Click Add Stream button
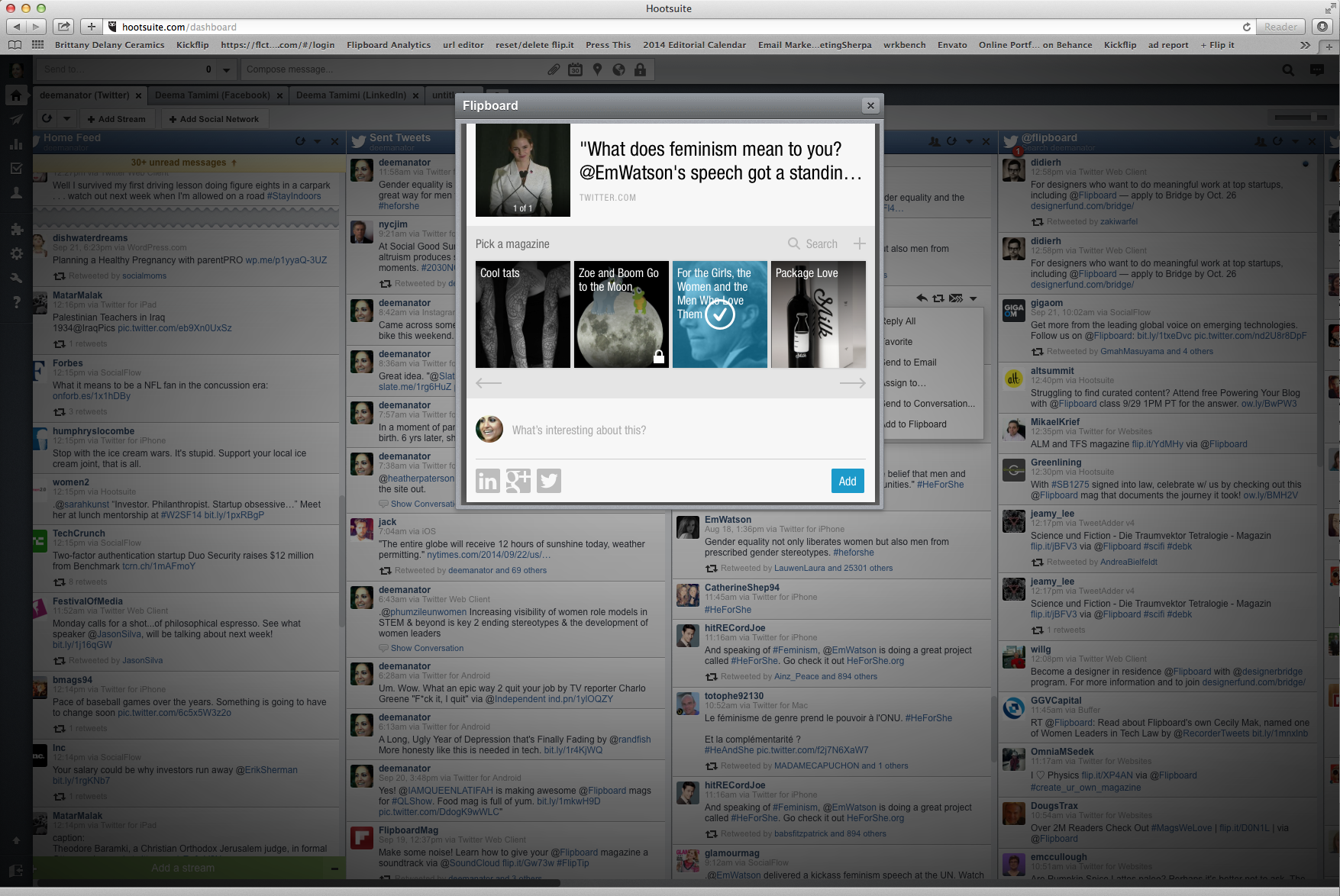The width and height of the screenshot is (1340, 896). click(116, 119)
